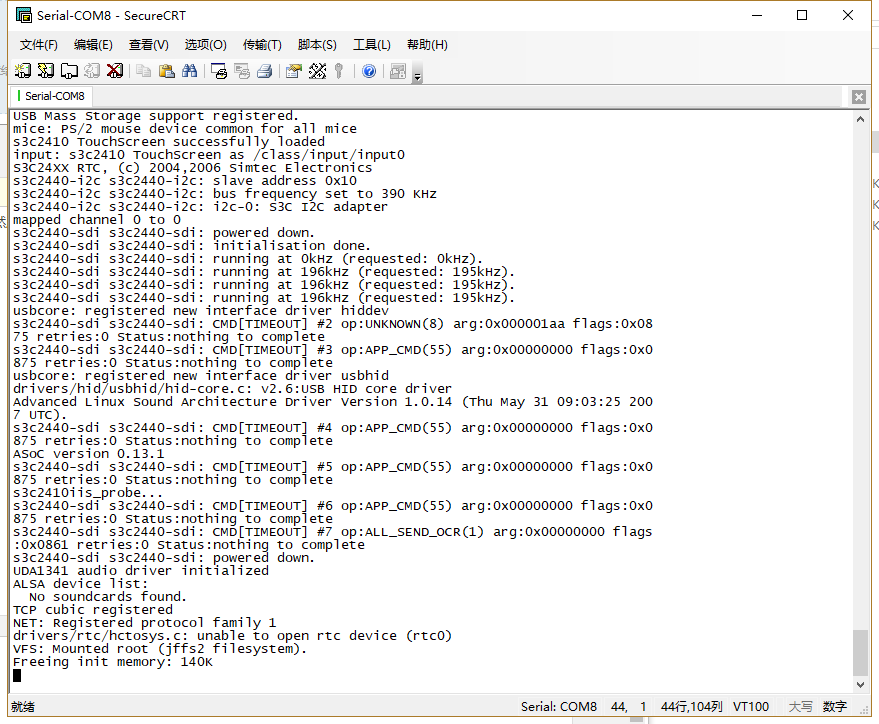879x724 pixels.
Task: Close the SecureCRT window
Action: 848,15
